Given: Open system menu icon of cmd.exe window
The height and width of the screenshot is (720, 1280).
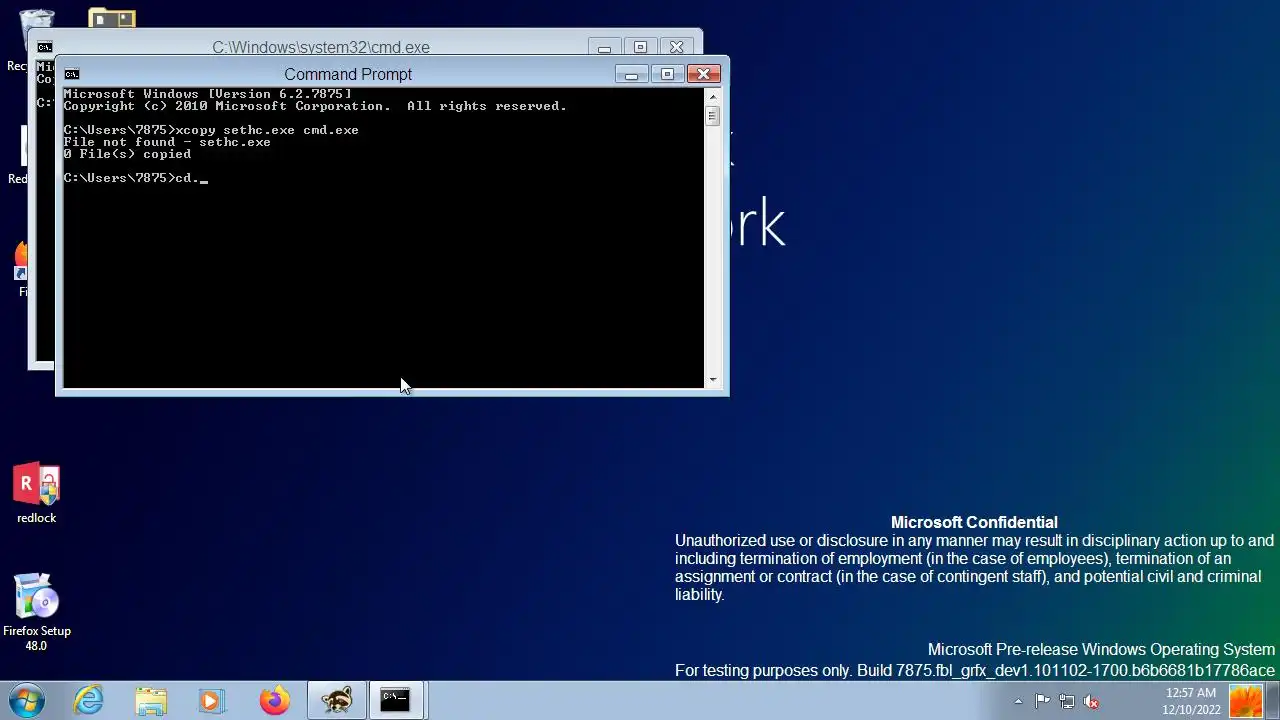Looking at the screenshot, I should click(x=44, y=47).
